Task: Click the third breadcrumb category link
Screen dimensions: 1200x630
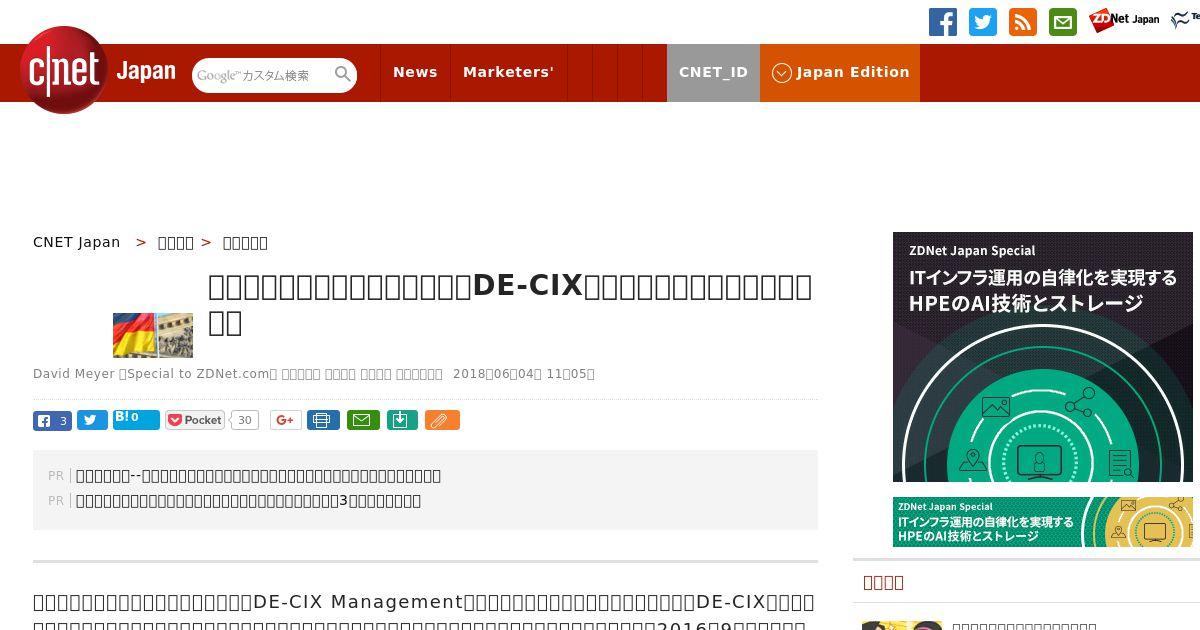Action: 245,242
